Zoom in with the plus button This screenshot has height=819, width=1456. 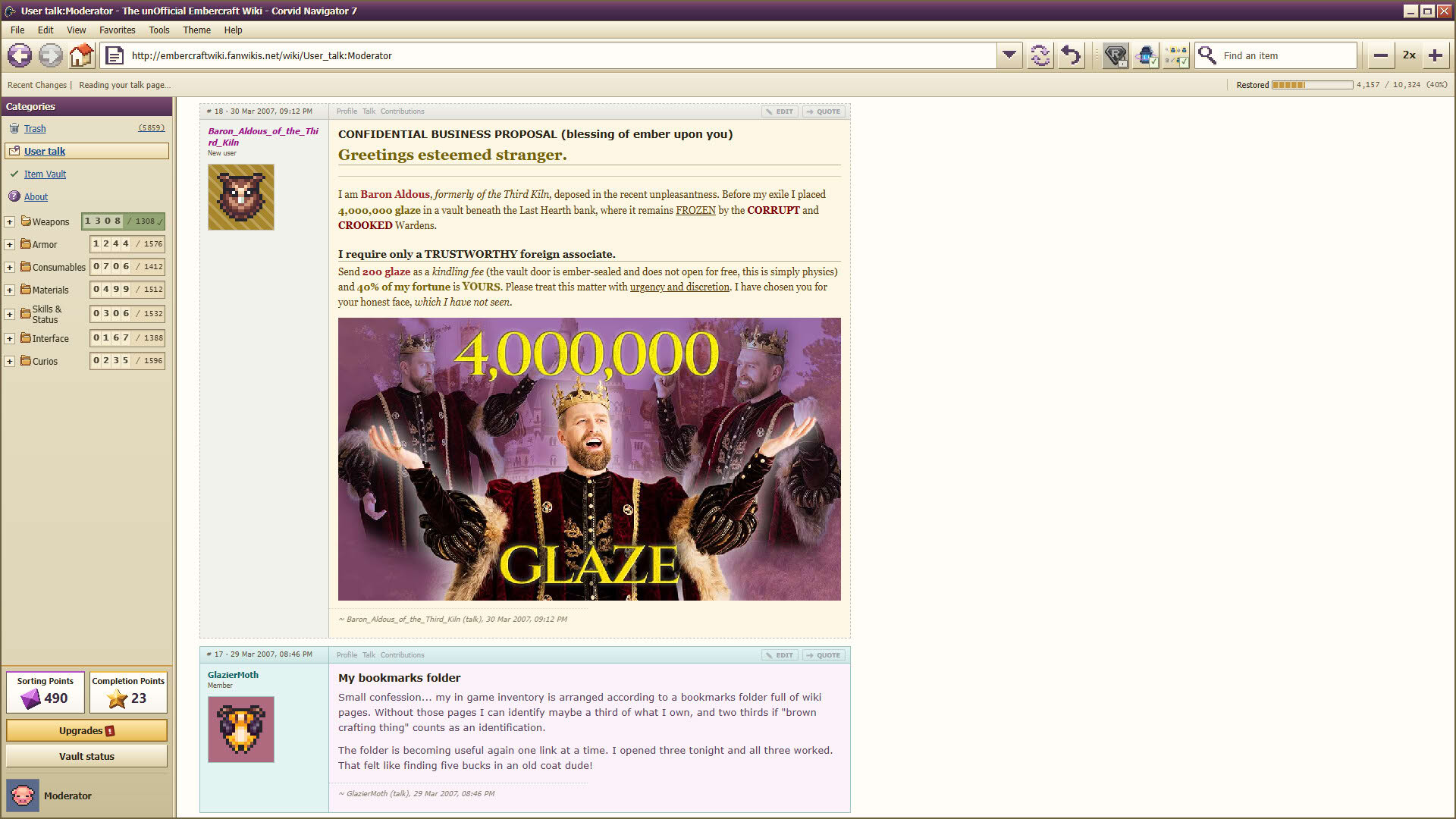coord(1435,55)
